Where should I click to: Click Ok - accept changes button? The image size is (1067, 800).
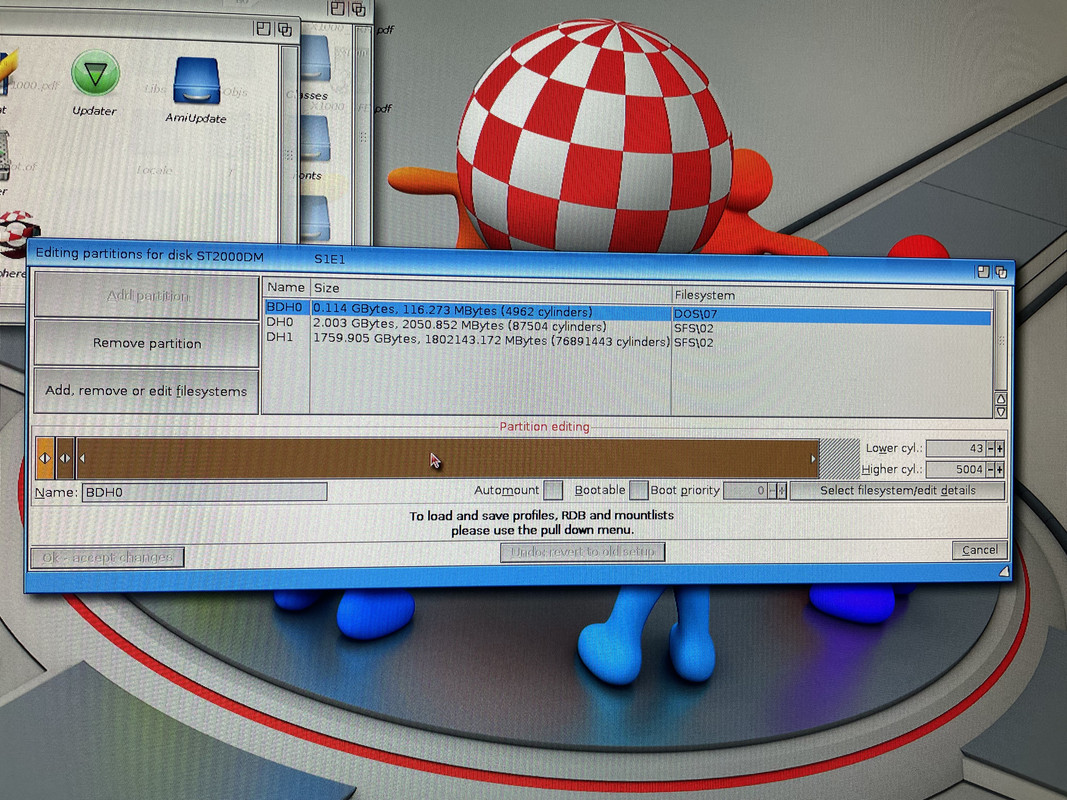pos(108,558)
